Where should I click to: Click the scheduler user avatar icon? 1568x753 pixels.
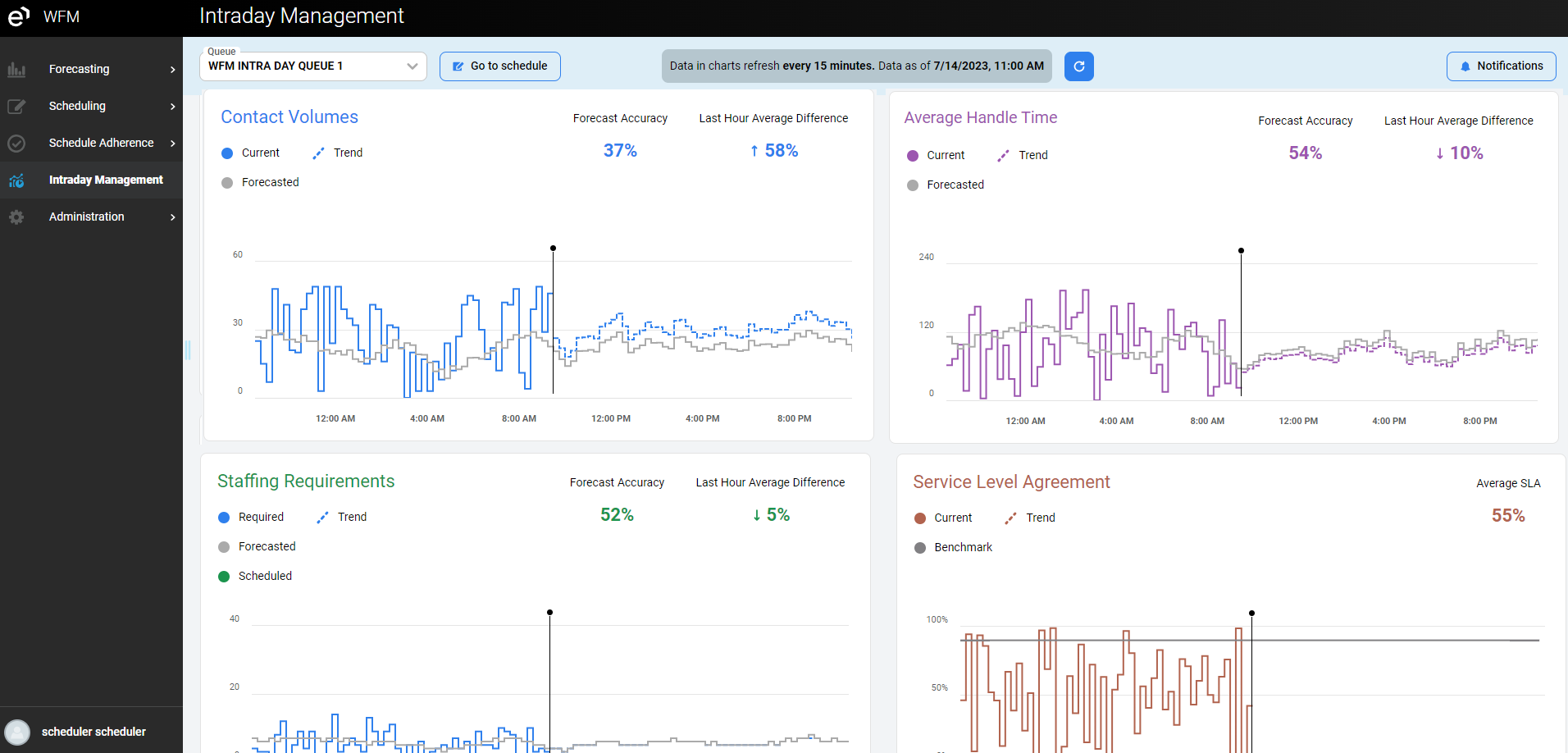pyautogui.click(x=17, y=732)
